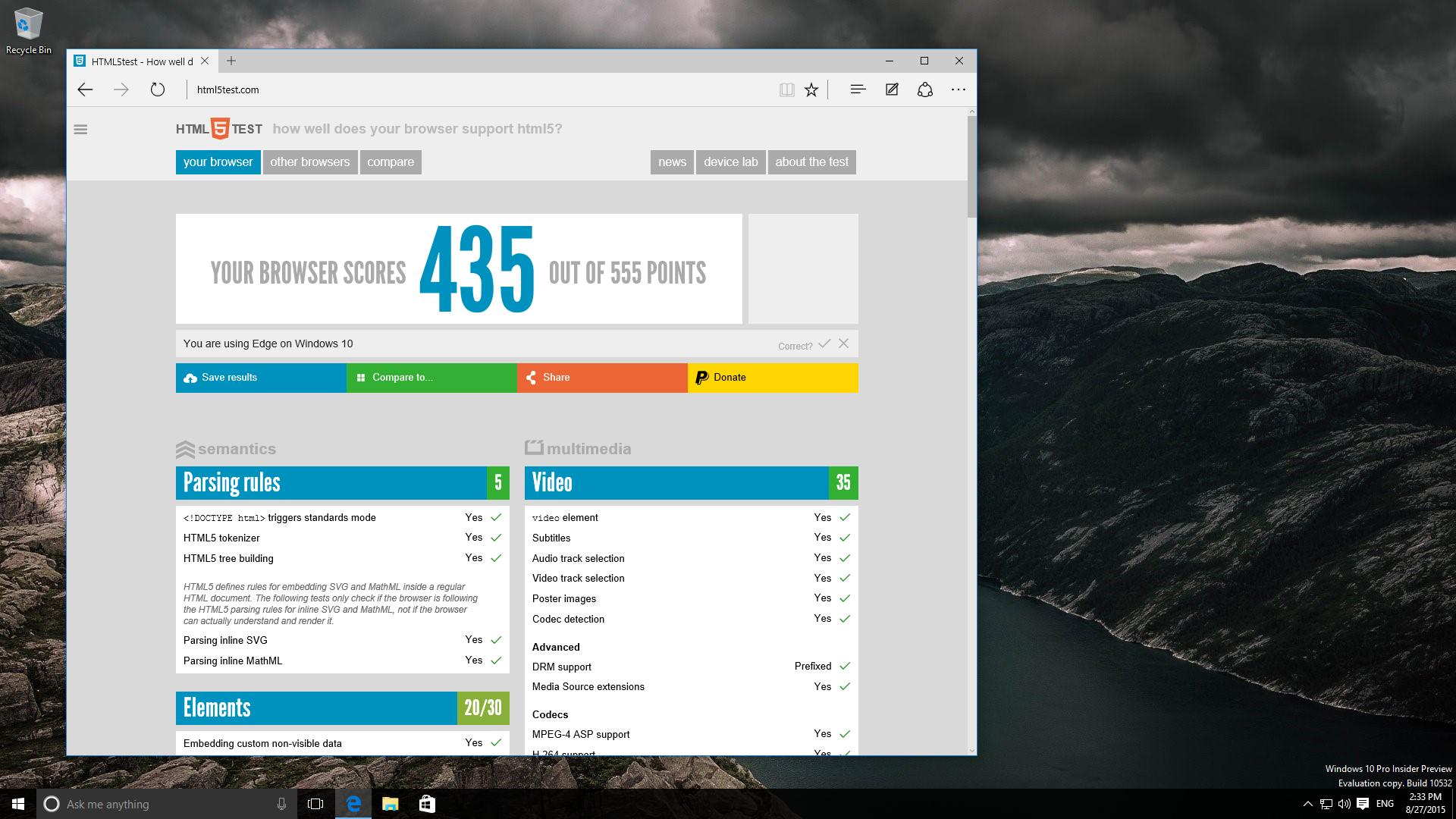Open the volume tray icon

(1344, 804)
